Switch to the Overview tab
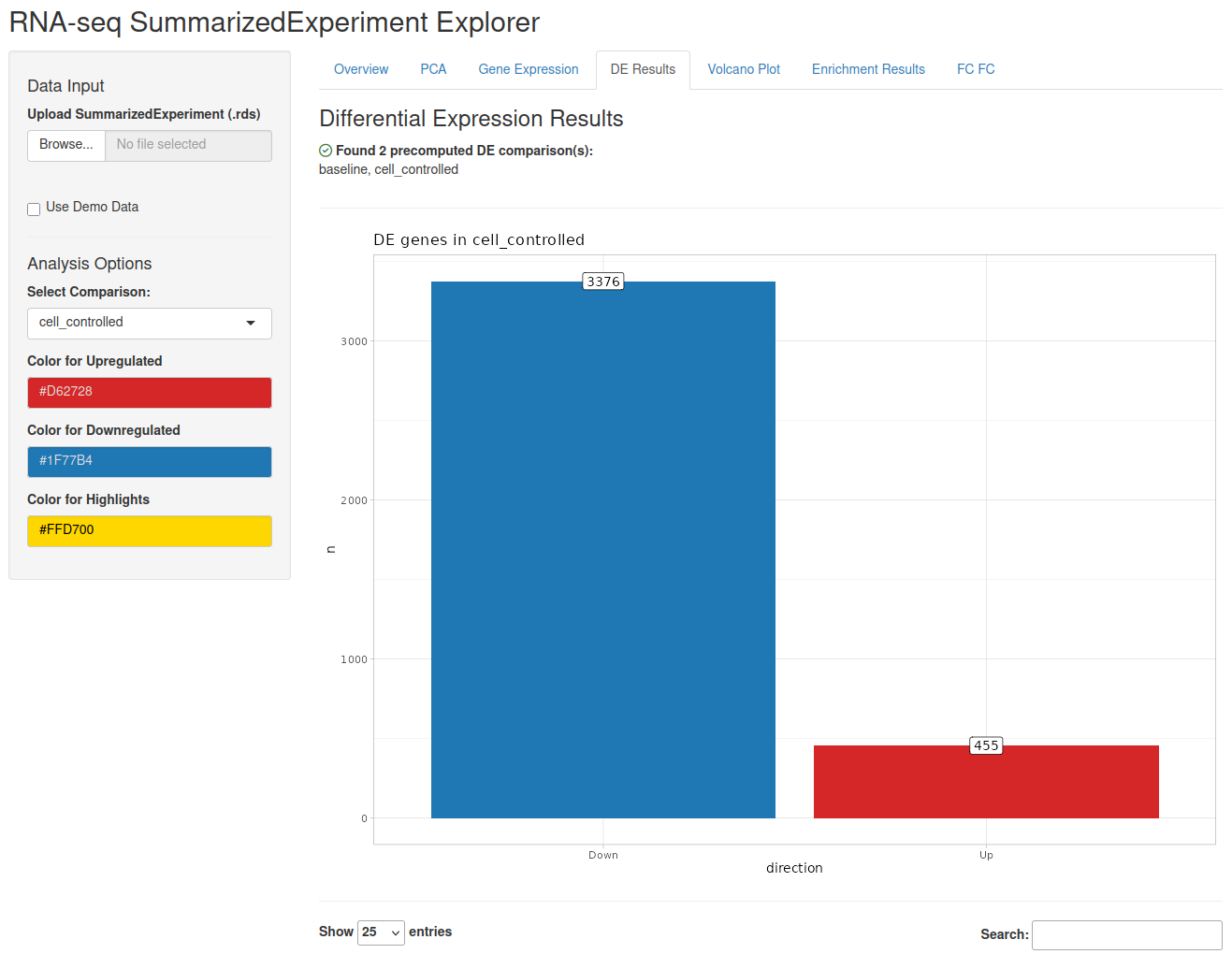Screen dimensions: 1232x954 click(361, 69)
